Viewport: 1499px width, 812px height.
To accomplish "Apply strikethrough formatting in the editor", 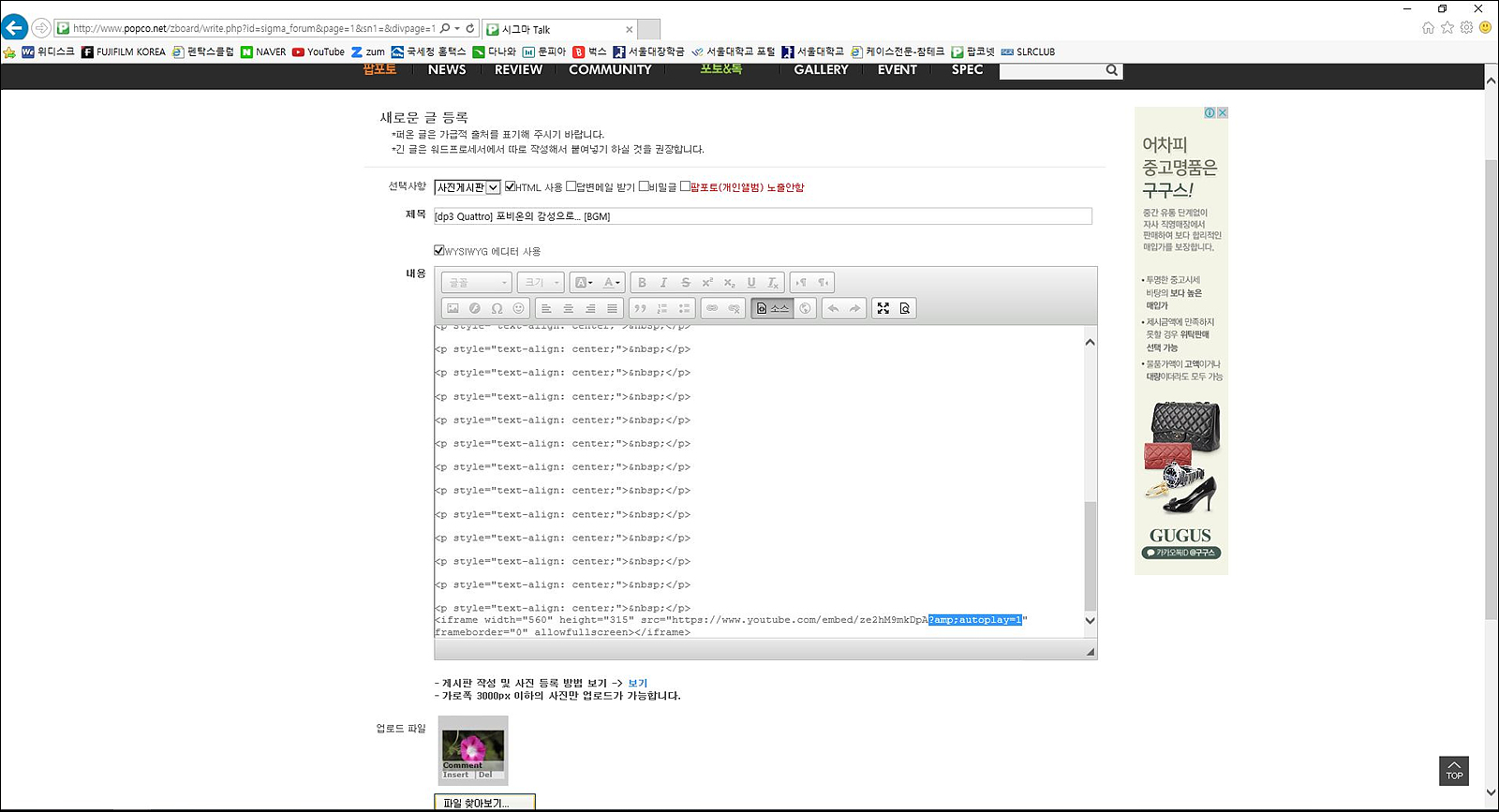I will [685, 283].
